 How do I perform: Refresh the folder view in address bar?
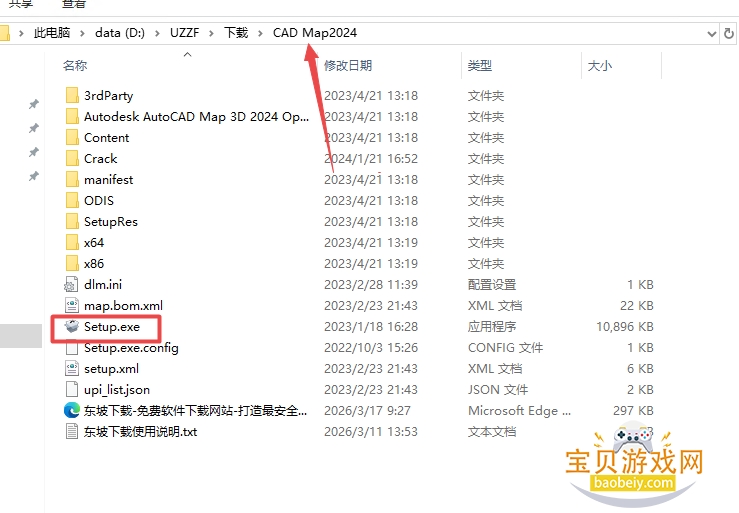point(729,33)
